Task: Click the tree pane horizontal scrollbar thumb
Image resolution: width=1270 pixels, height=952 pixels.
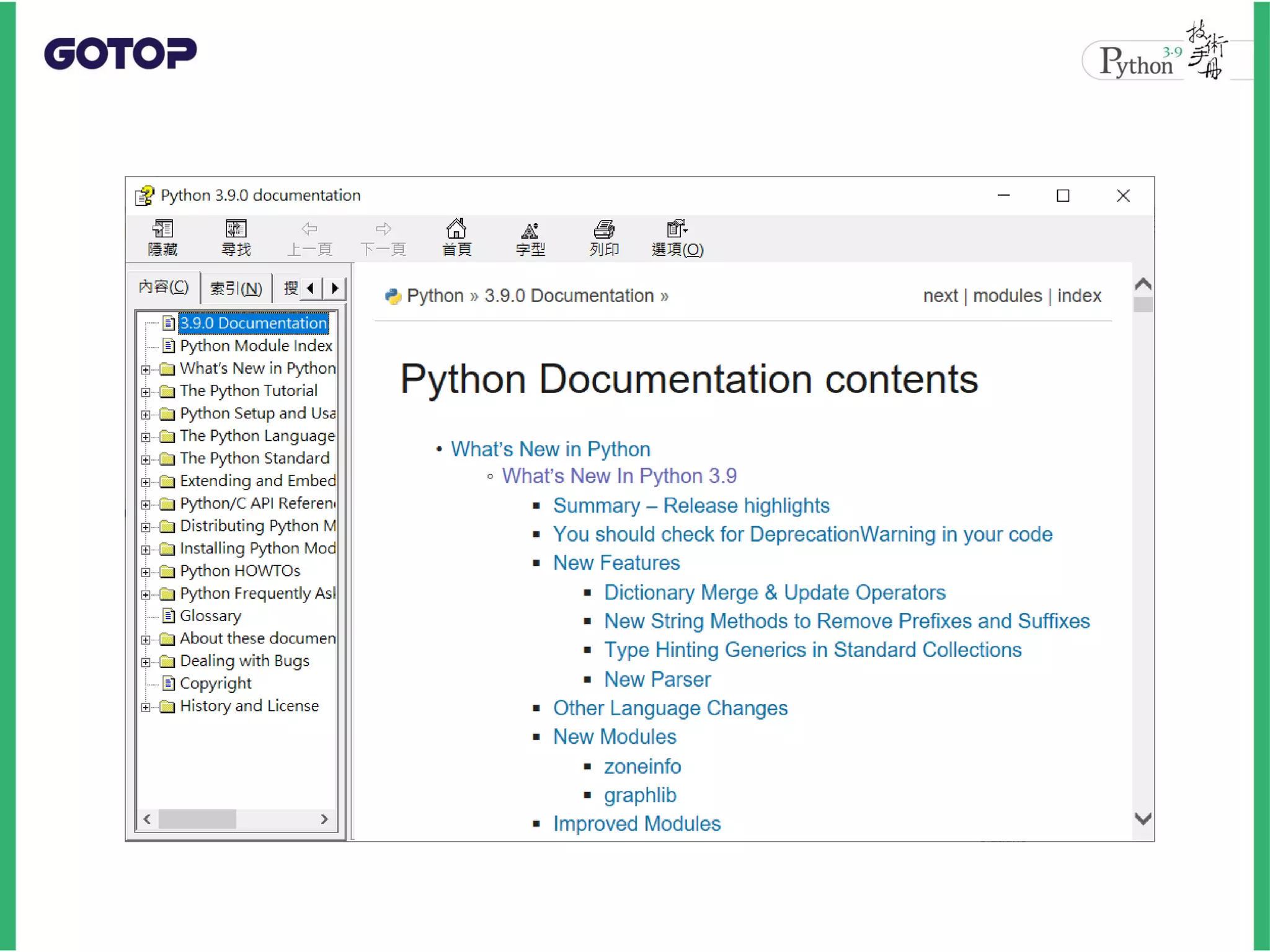Action: pos(197,819)
